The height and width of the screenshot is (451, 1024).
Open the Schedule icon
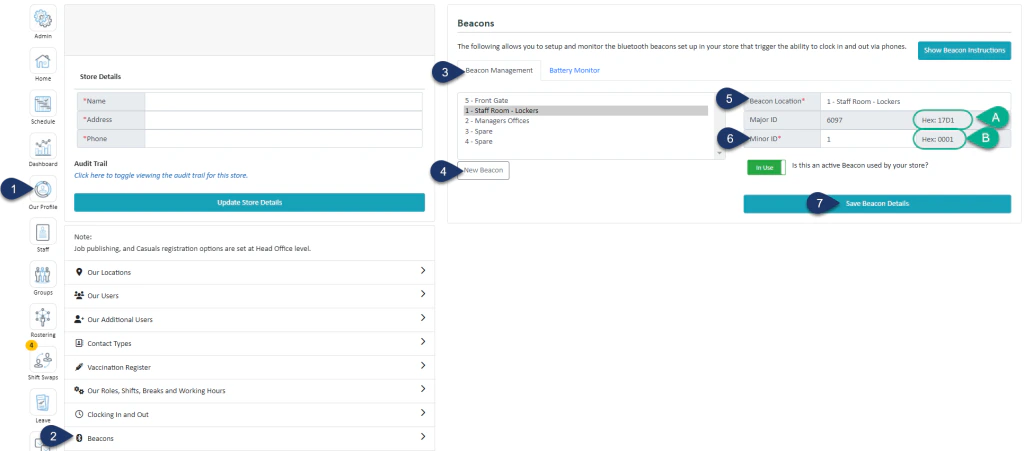(x=43, y=104)
